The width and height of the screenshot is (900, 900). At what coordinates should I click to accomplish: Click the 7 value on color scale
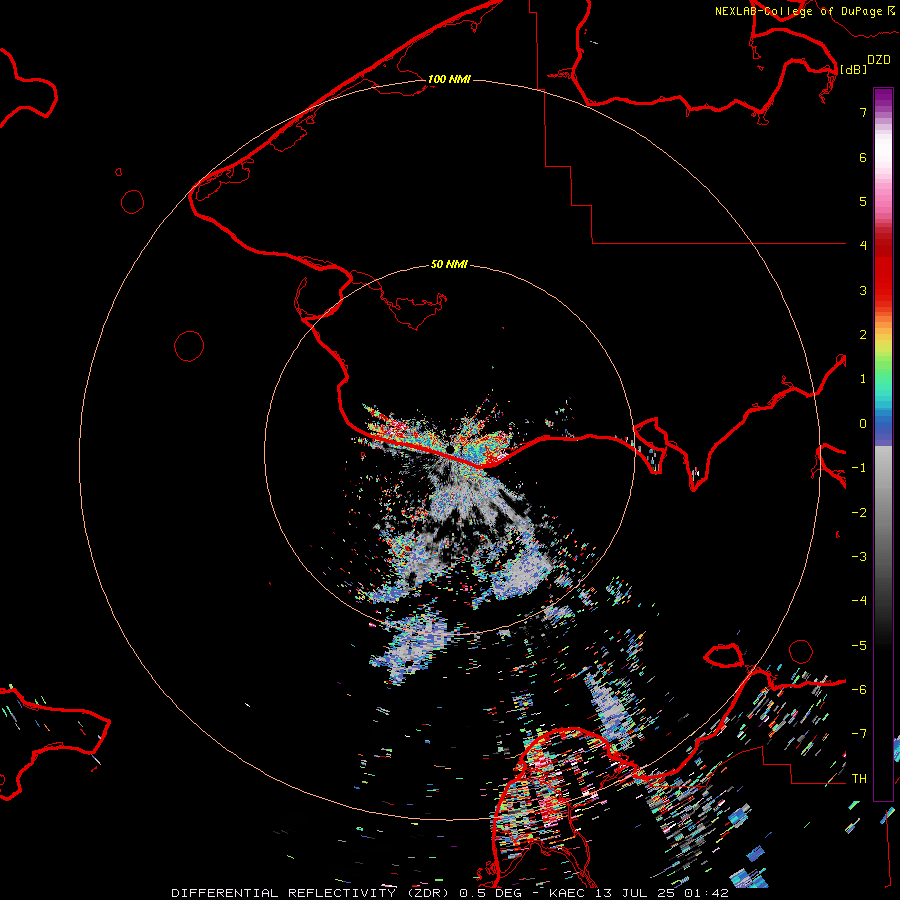tap(863, 112)
